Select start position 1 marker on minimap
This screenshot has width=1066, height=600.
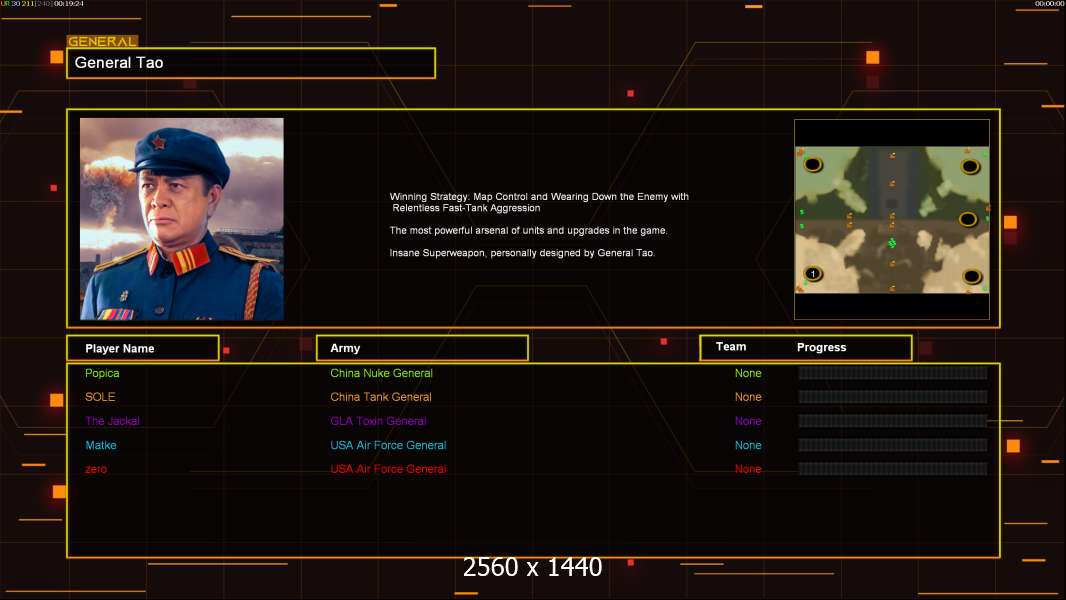point(813,274)
